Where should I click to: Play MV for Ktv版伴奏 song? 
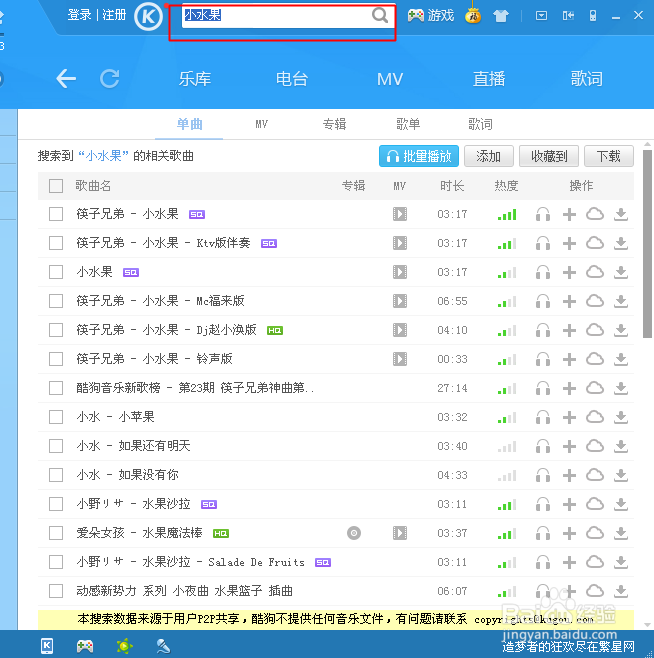(x=400, y=243)
